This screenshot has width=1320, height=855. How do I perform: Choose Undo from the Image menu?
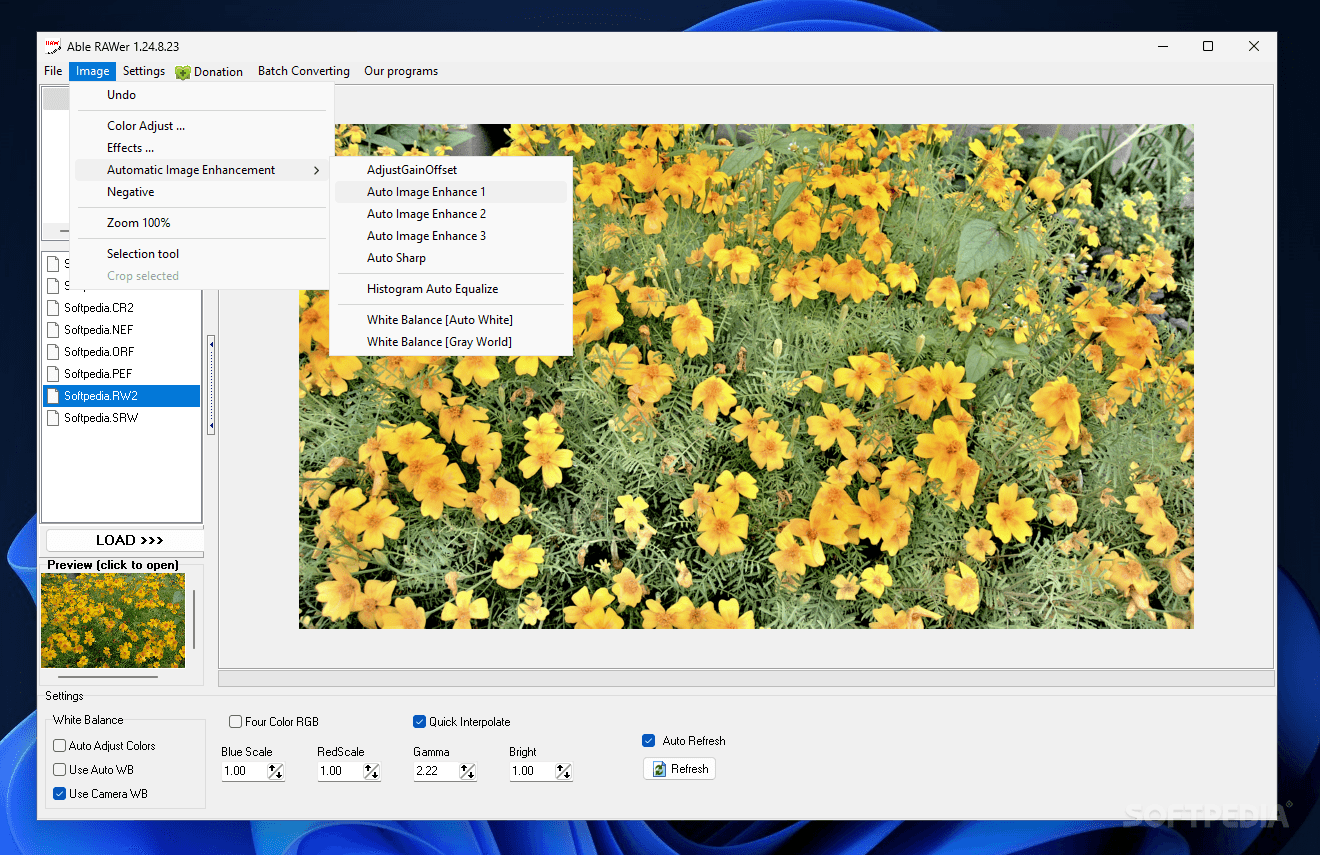202,95
